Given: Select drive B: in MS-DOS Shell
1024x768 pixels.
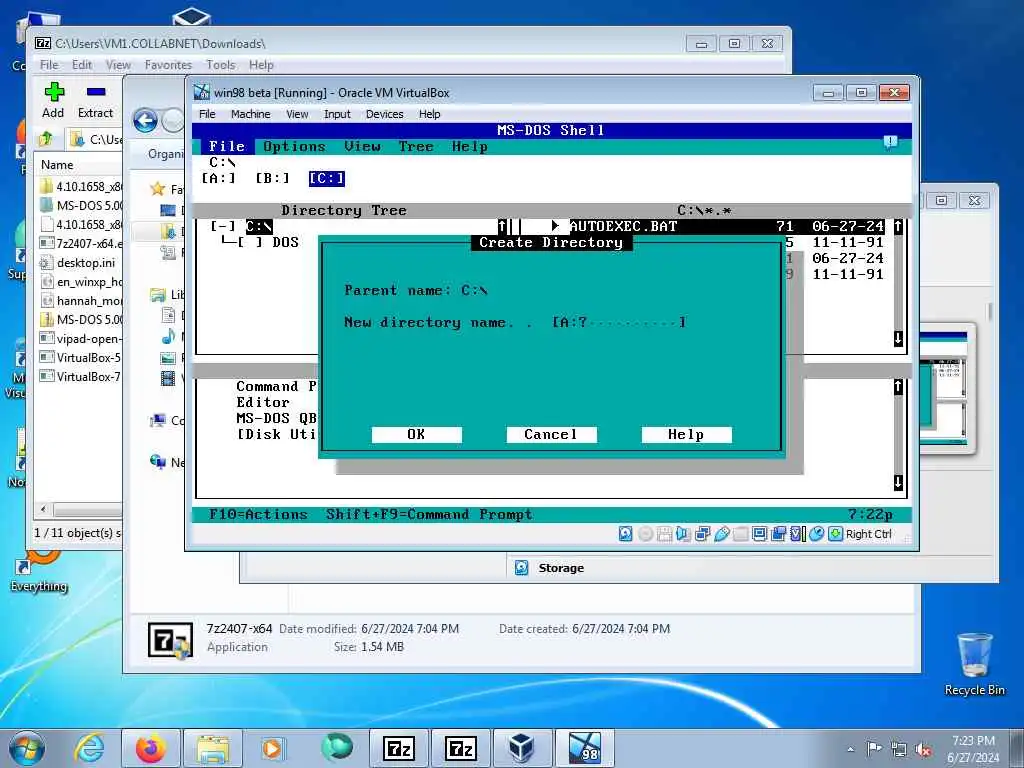Looking at the screenshot, I should (272, 178).
